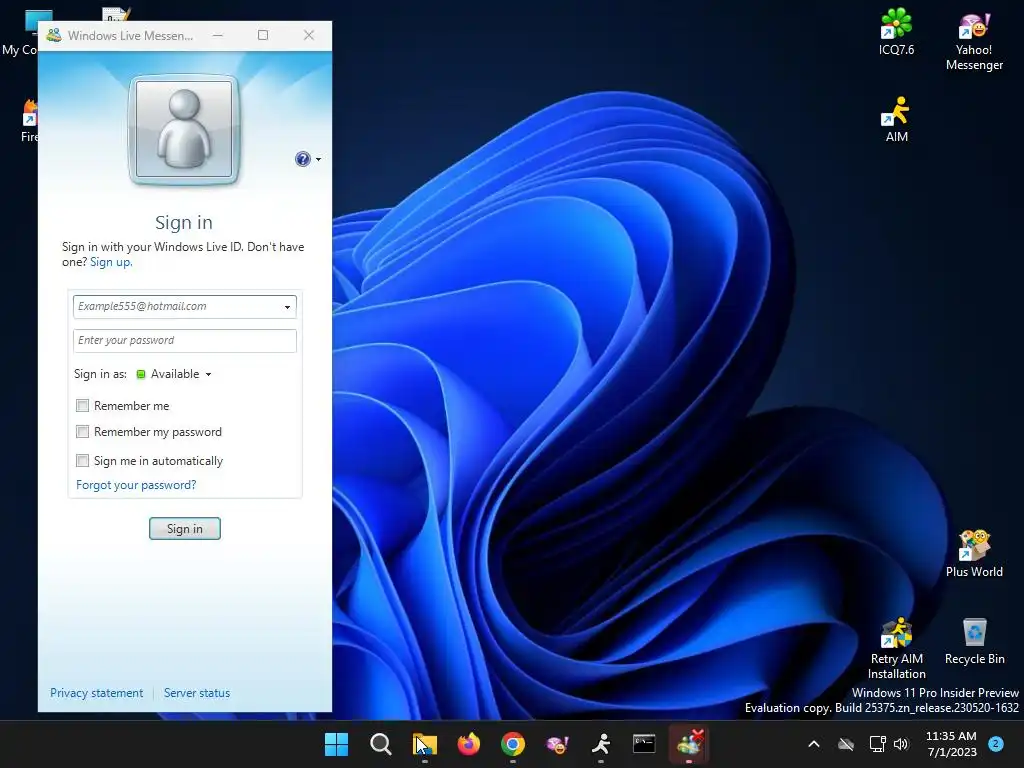Click the Enter your password field

[185, 340]
